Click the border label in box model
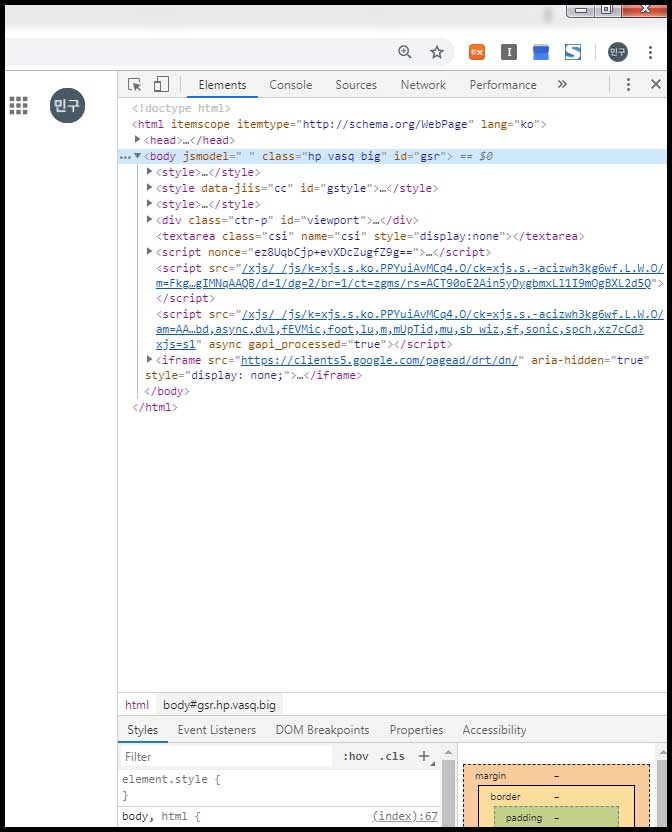This screenshot has width=672, height=832. point(505,796)
